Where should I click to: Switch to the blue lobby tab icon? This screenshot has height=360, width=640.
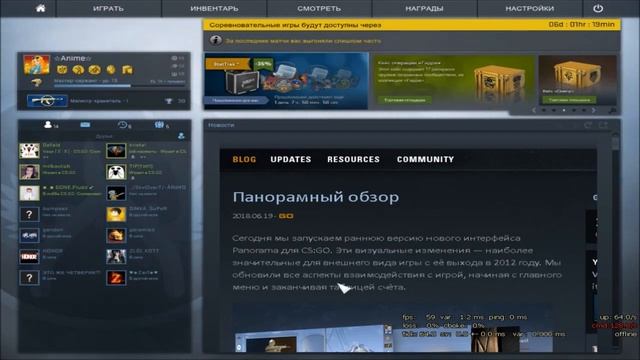tap(85, 124)
